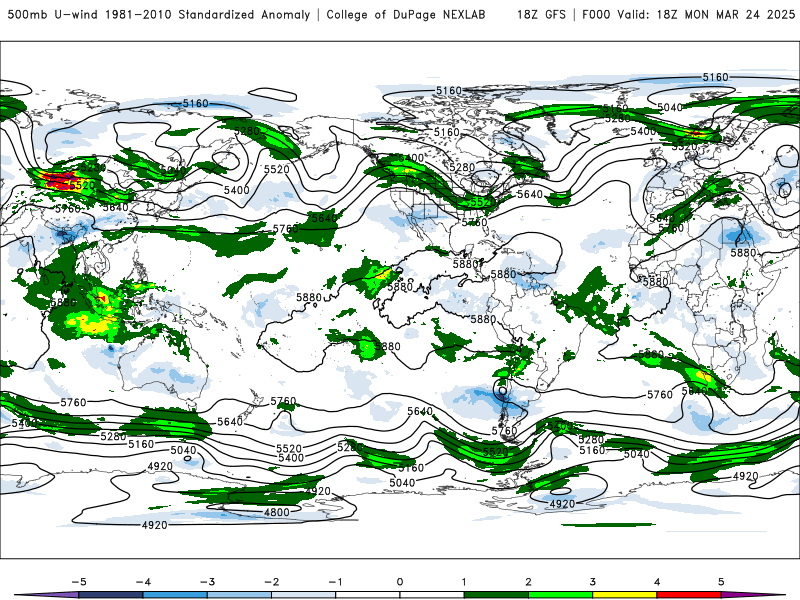Viewport: 800px width, 600px height.
Task: Click the pale blue -2 to -1 legend swatch
Action: pos(304,595)
